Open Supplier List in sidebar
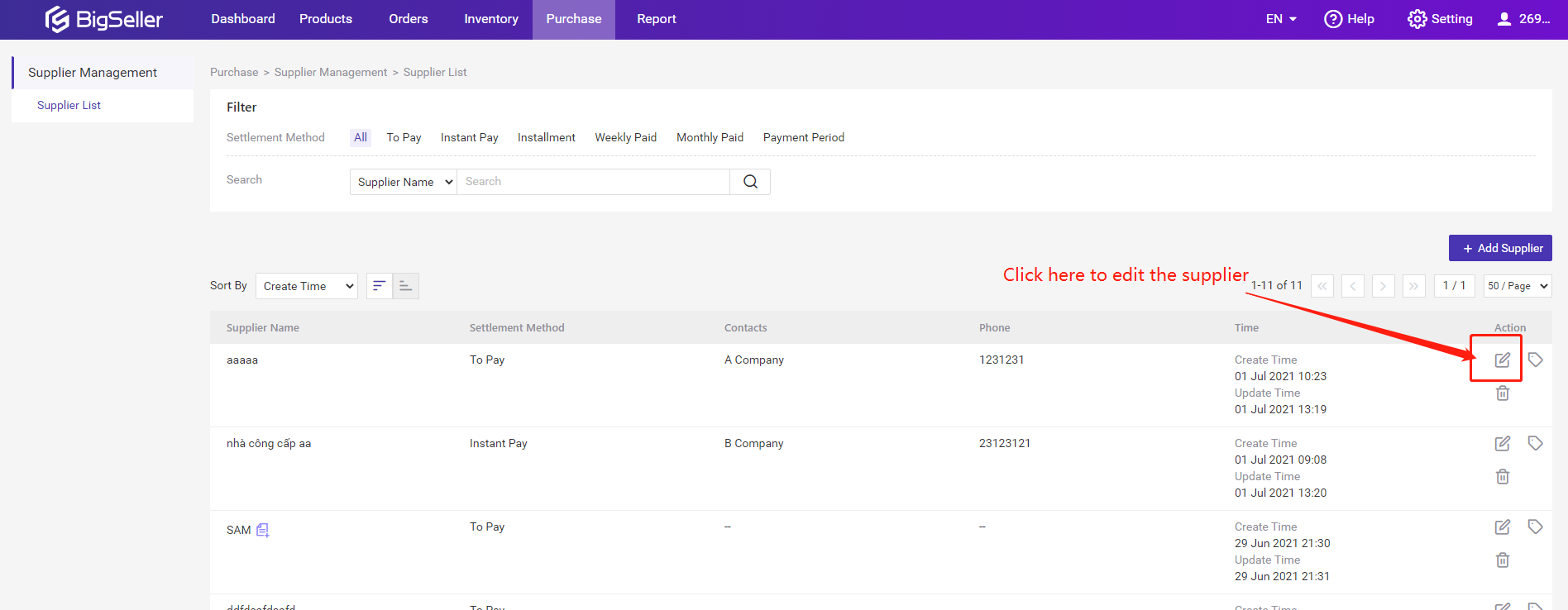This screenshot has width=1568, height=610. pos(69,105)
